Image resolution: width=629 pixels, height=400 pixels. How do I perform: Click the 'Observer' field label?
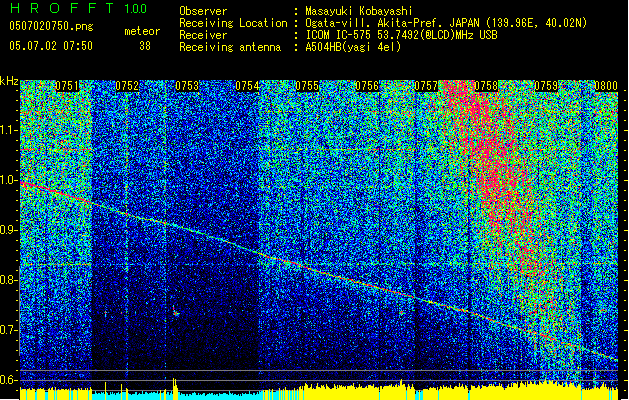[x=203, y=11]
